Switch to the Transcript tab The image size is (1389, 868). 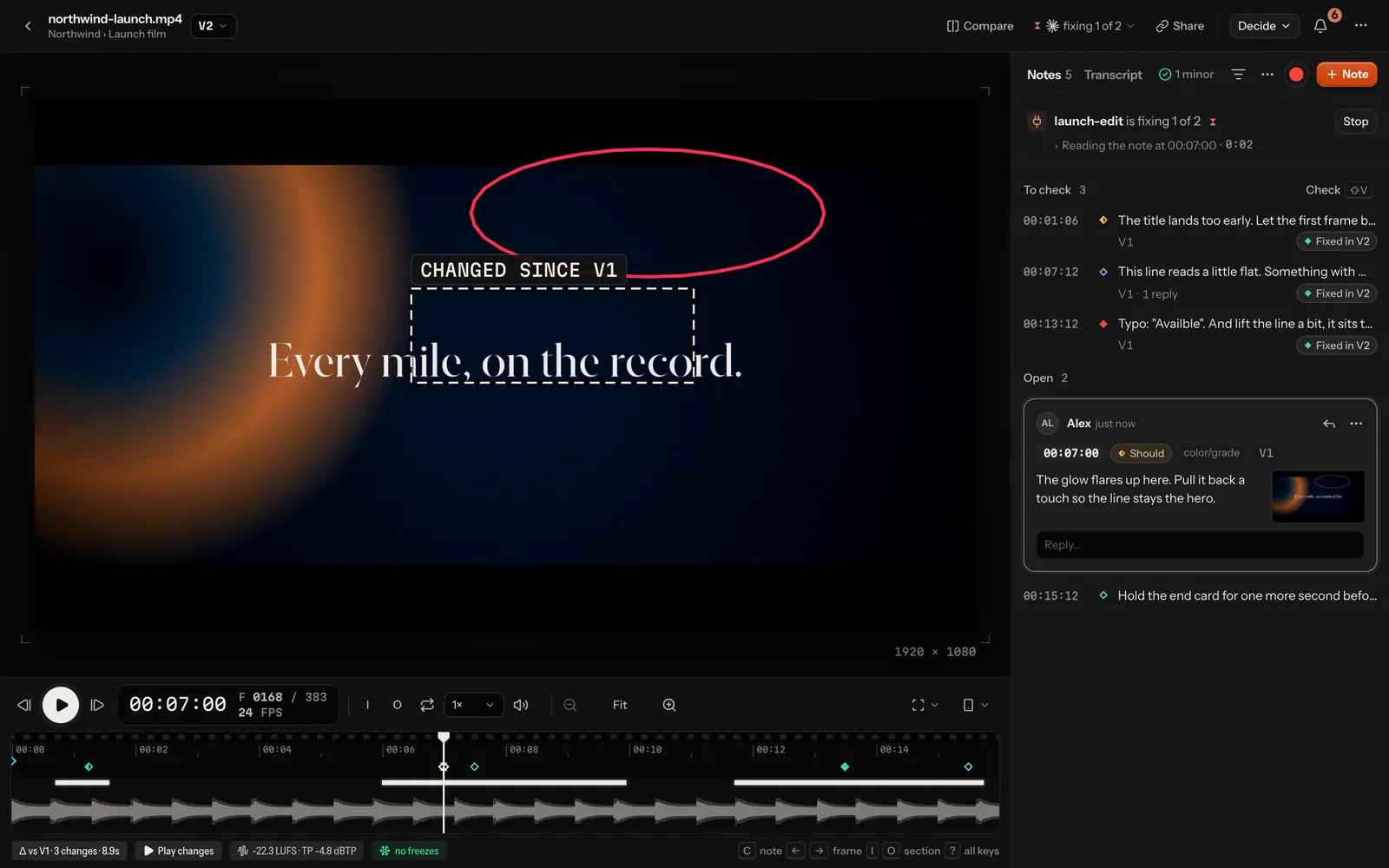pos(1113,75)
